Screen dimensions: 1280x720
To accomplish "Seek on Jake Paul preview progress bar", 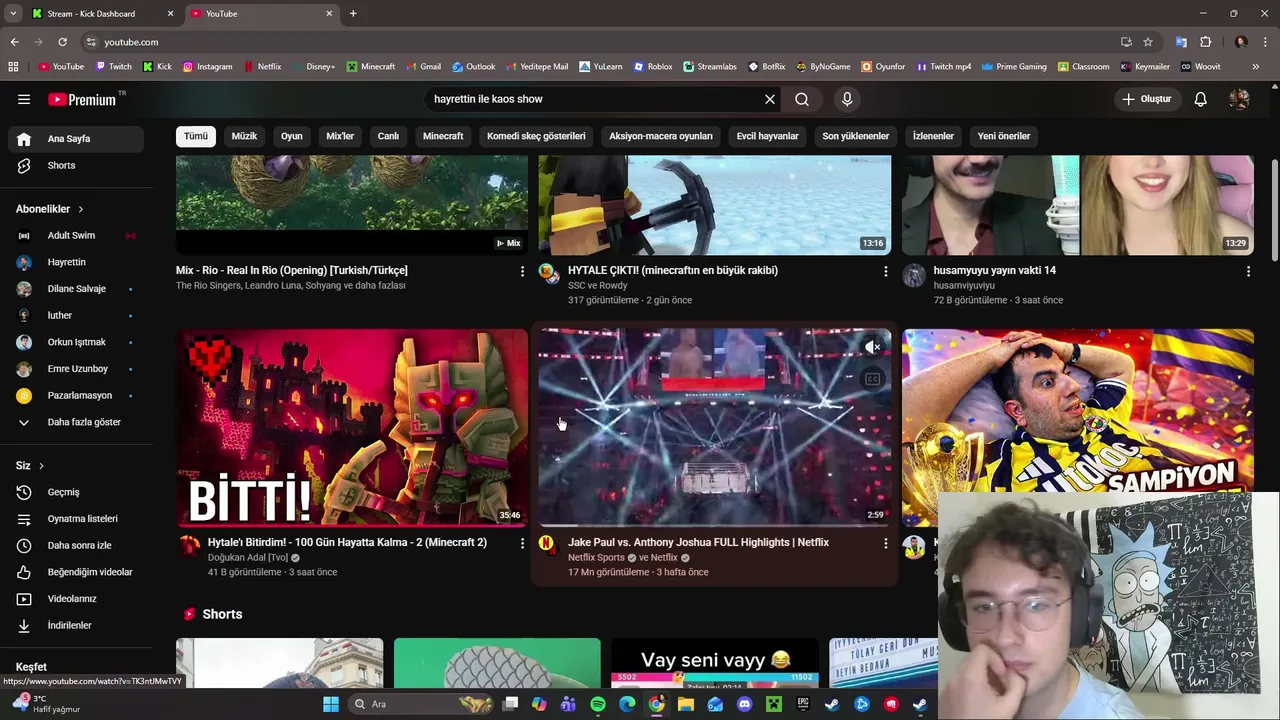I will pos(715,524).
